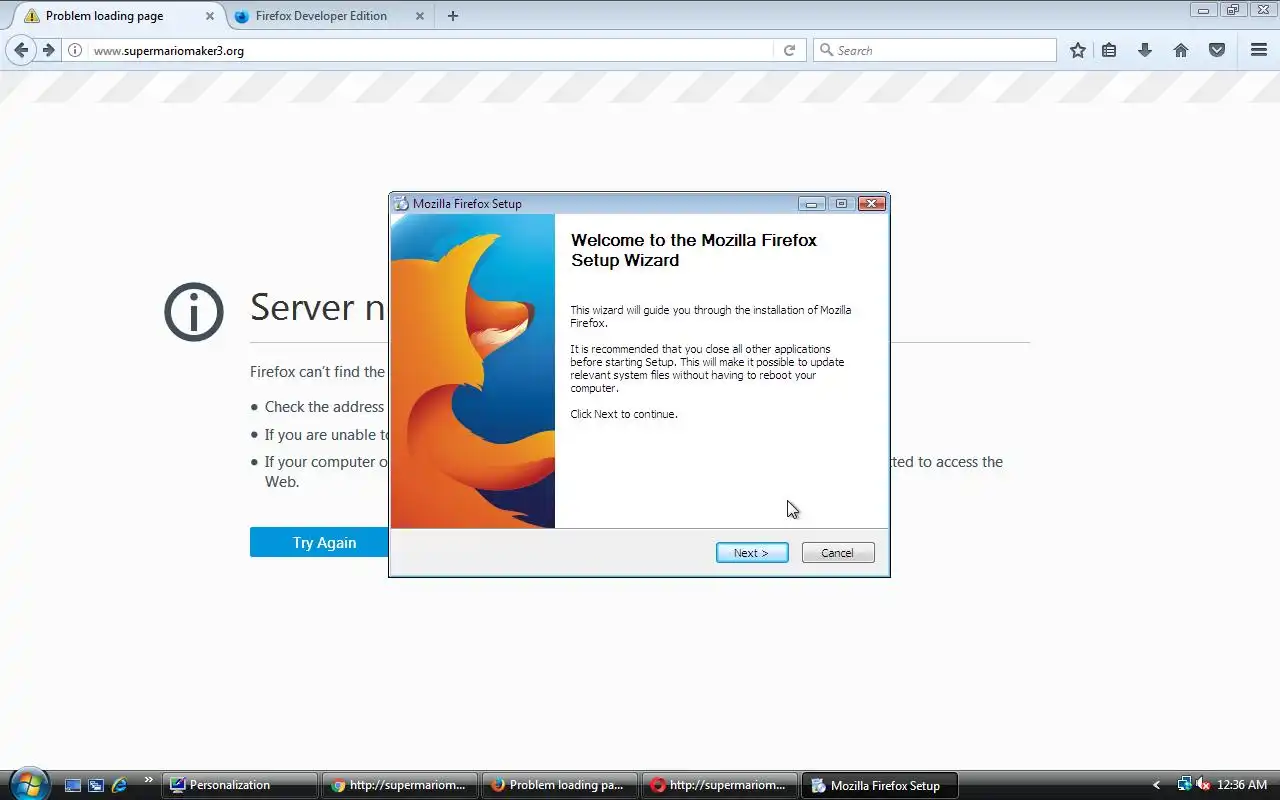Click Switch between windows quick launch icon
This screenshot has height=800, width=1280.
click(x=96, y=786)
